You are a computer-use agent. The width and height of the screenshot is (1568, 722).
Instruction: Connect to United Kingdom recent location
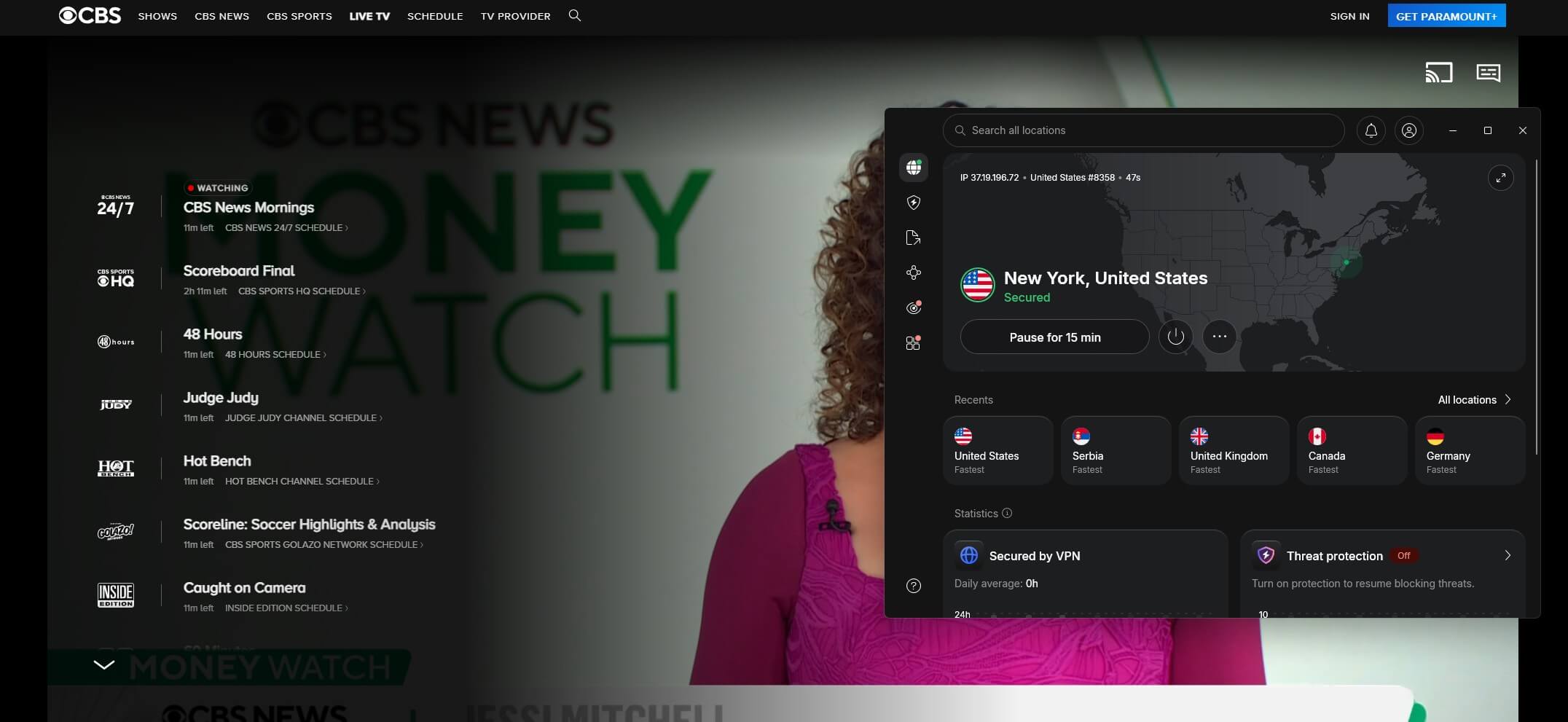(x=1234, y=450)
